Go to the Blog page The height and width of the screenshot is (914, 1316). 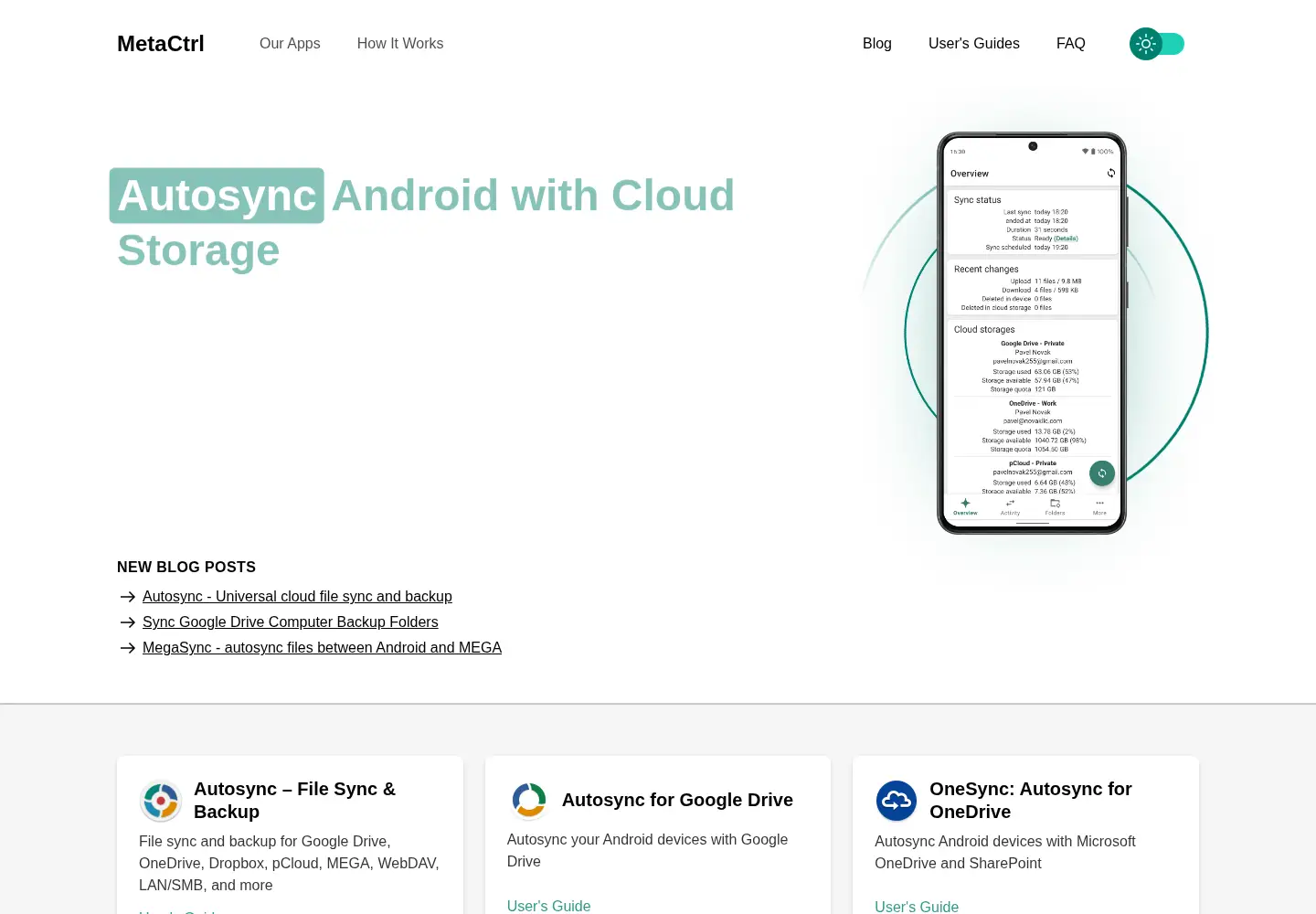point(877,44)
